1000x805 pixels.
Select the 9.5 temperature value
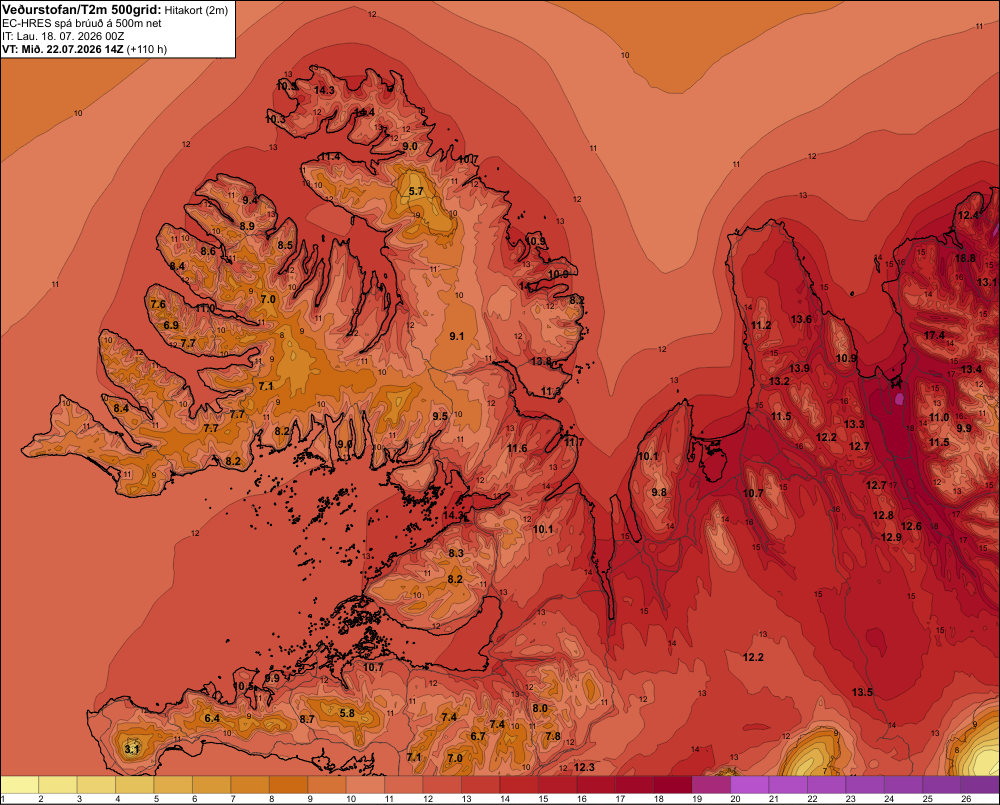[440, 417]
